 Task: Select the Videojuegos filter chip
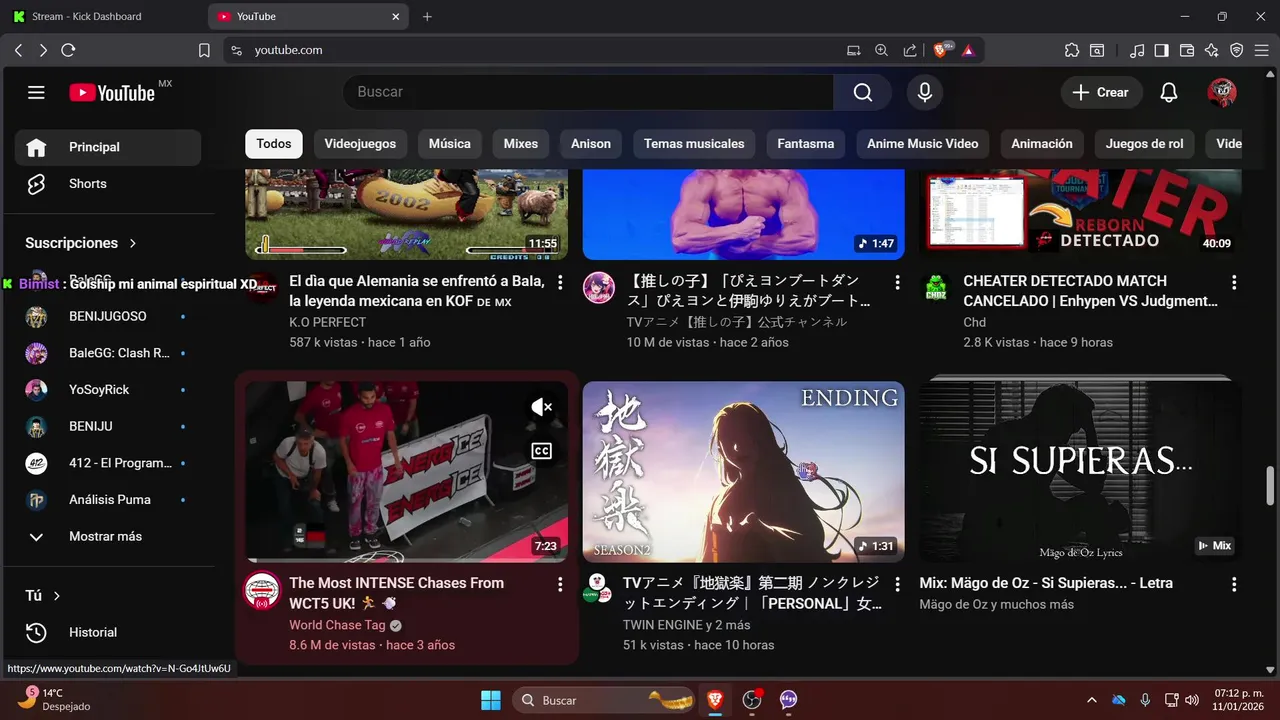[x=360, y=144]
